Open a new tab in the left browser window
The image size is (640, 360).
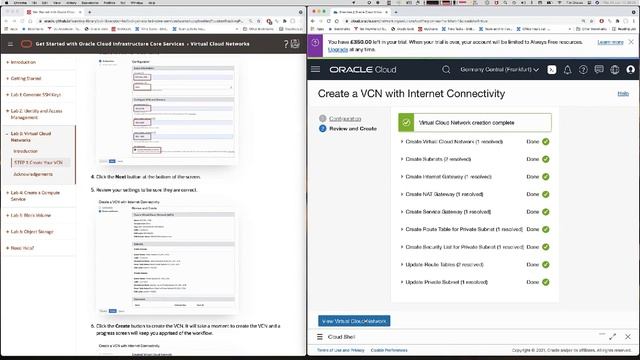[x=89, y=12]
